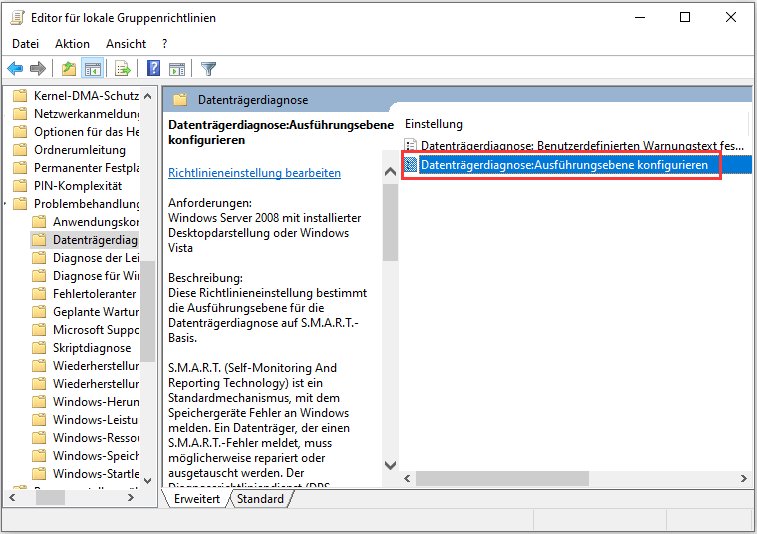The height and width of the screenshot is (534, 757).
Task: Click the Forward arrow toolbar icon
Action: click(x=38, y=69)
